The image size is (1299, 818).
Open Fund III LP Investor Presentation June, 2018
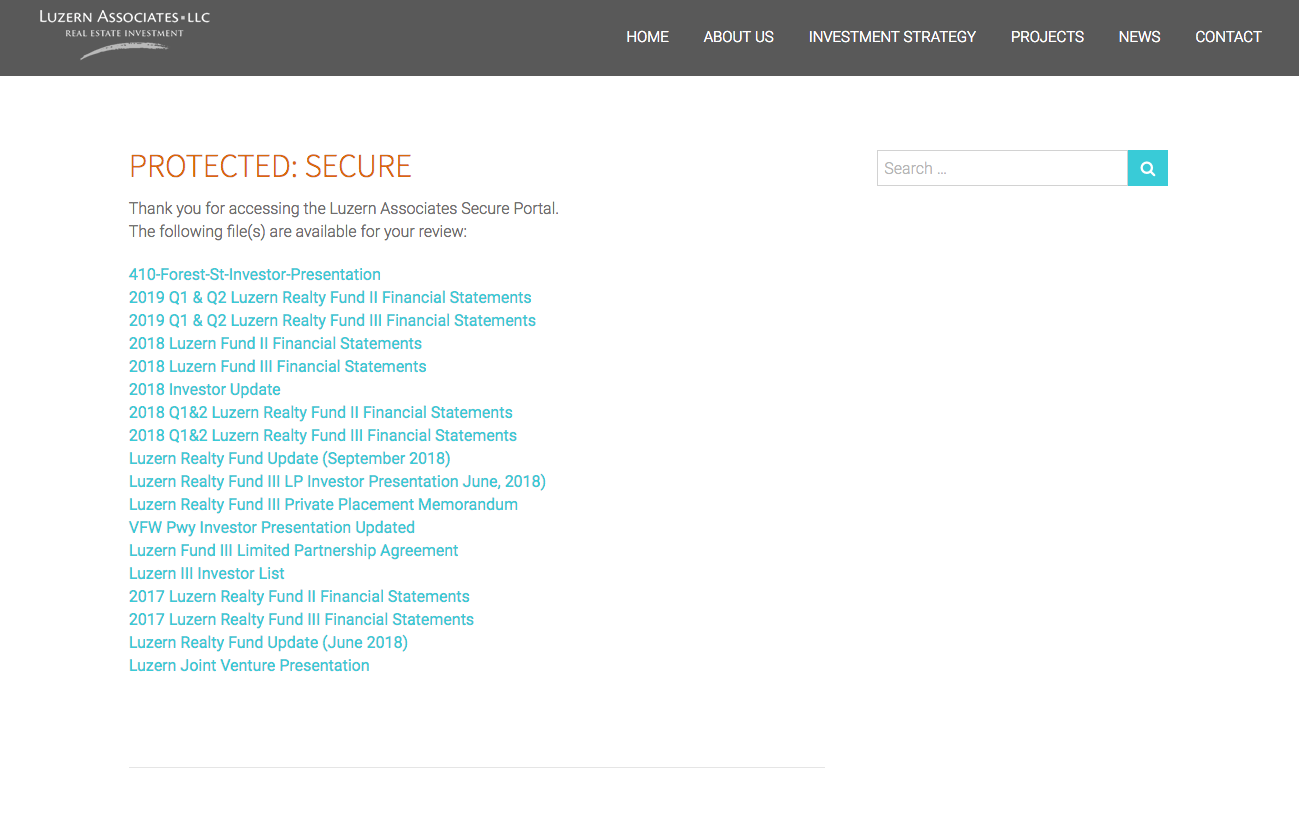(x=337, y=481)
